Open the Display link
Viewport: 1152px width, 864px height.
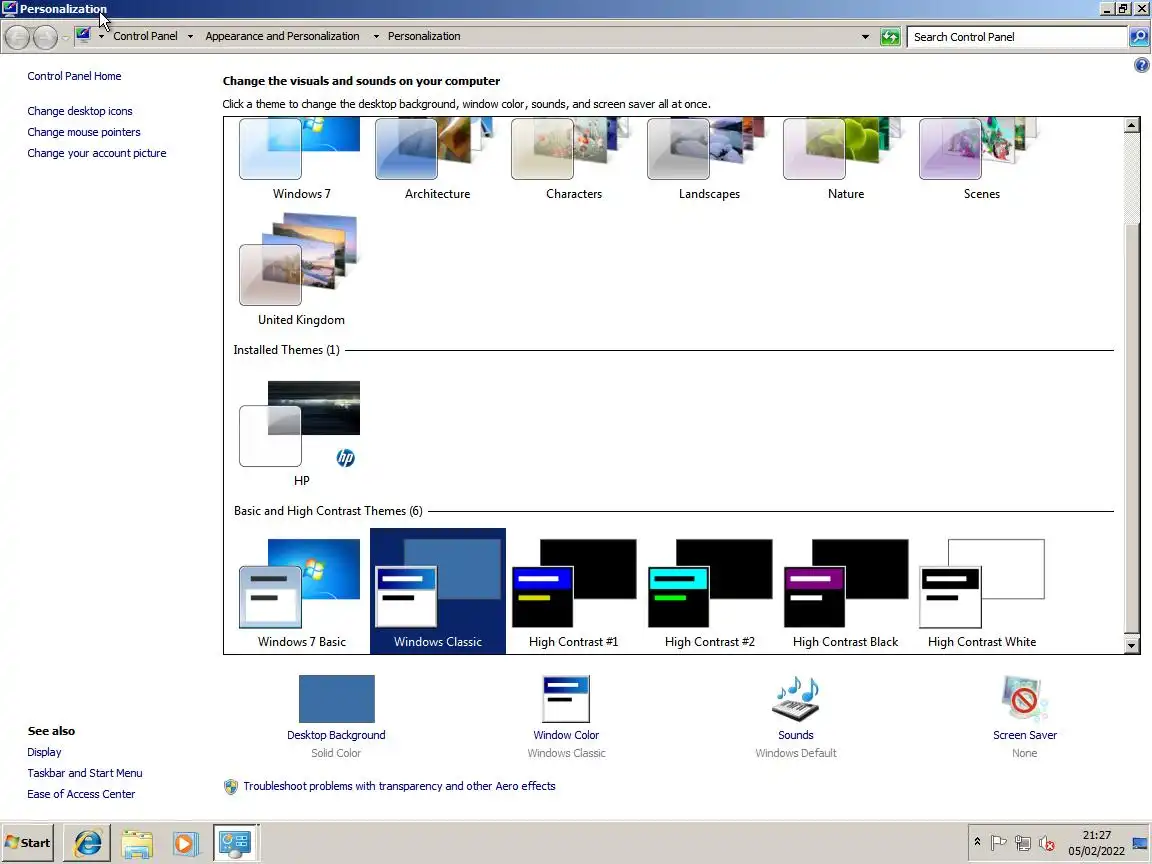44,752
